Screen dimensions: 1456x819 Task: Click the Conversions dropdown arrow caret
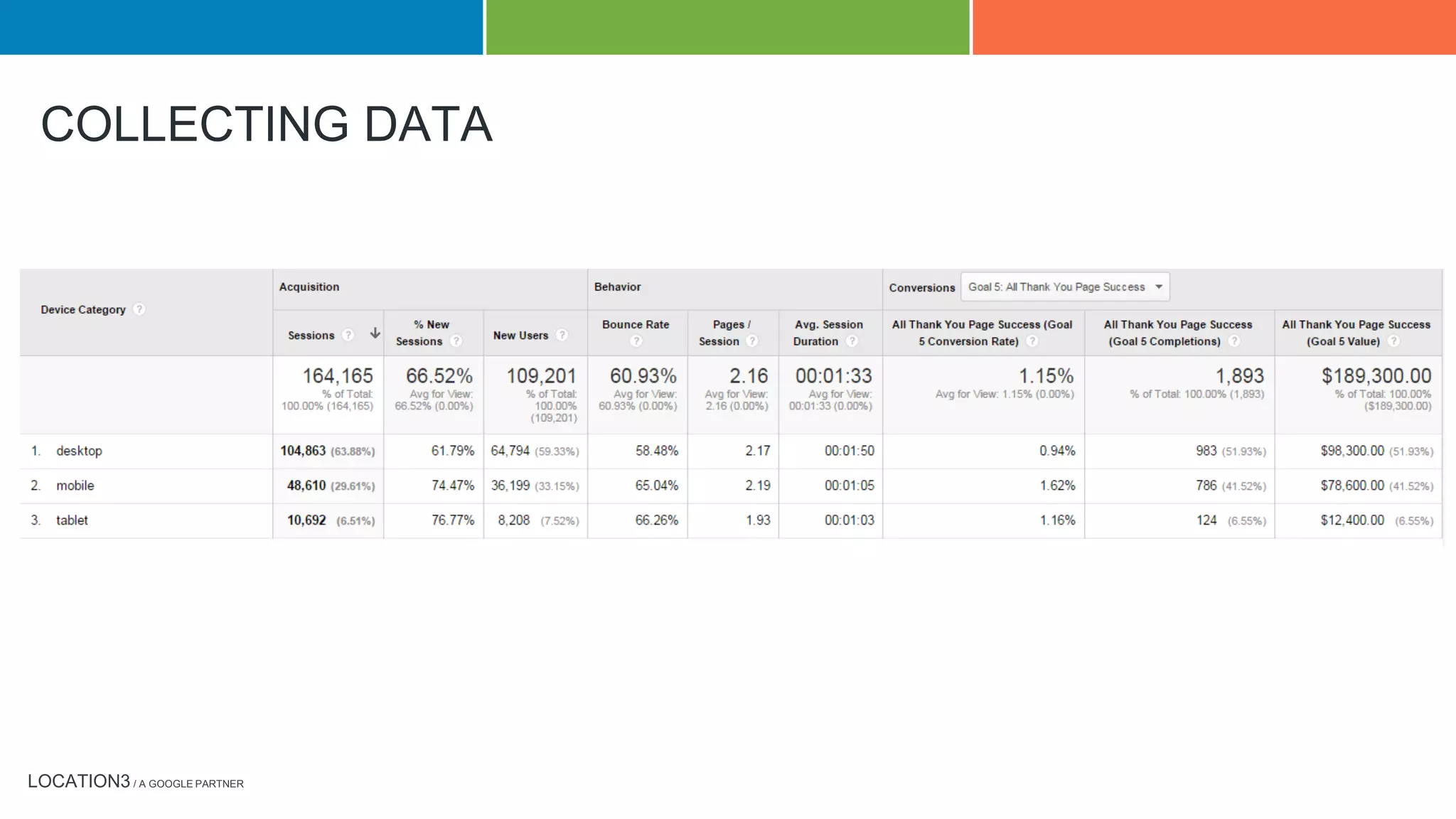click(1159, 287)
